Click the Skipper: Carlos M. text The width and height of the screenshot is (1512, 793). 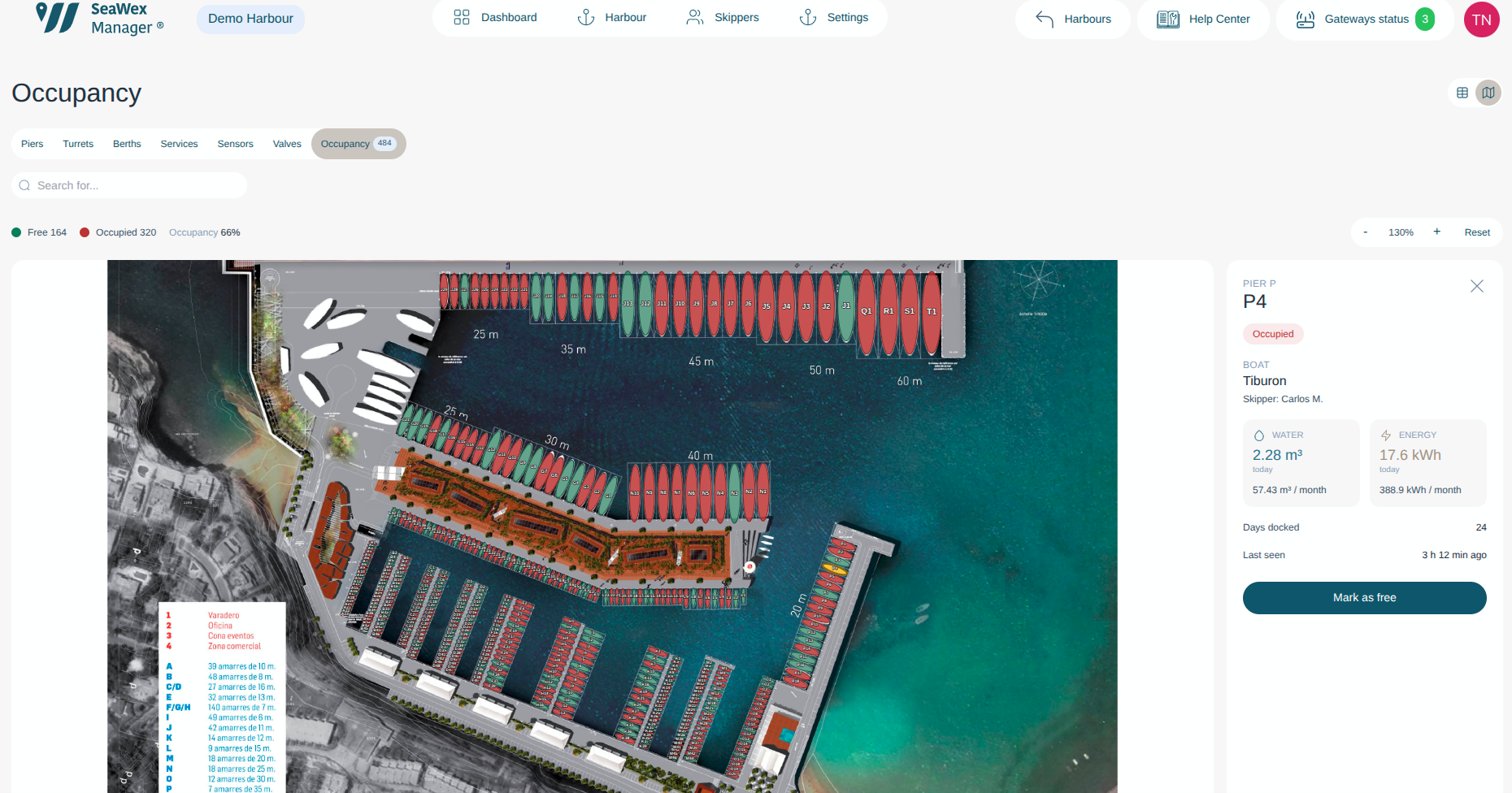tap(1283, 399)
